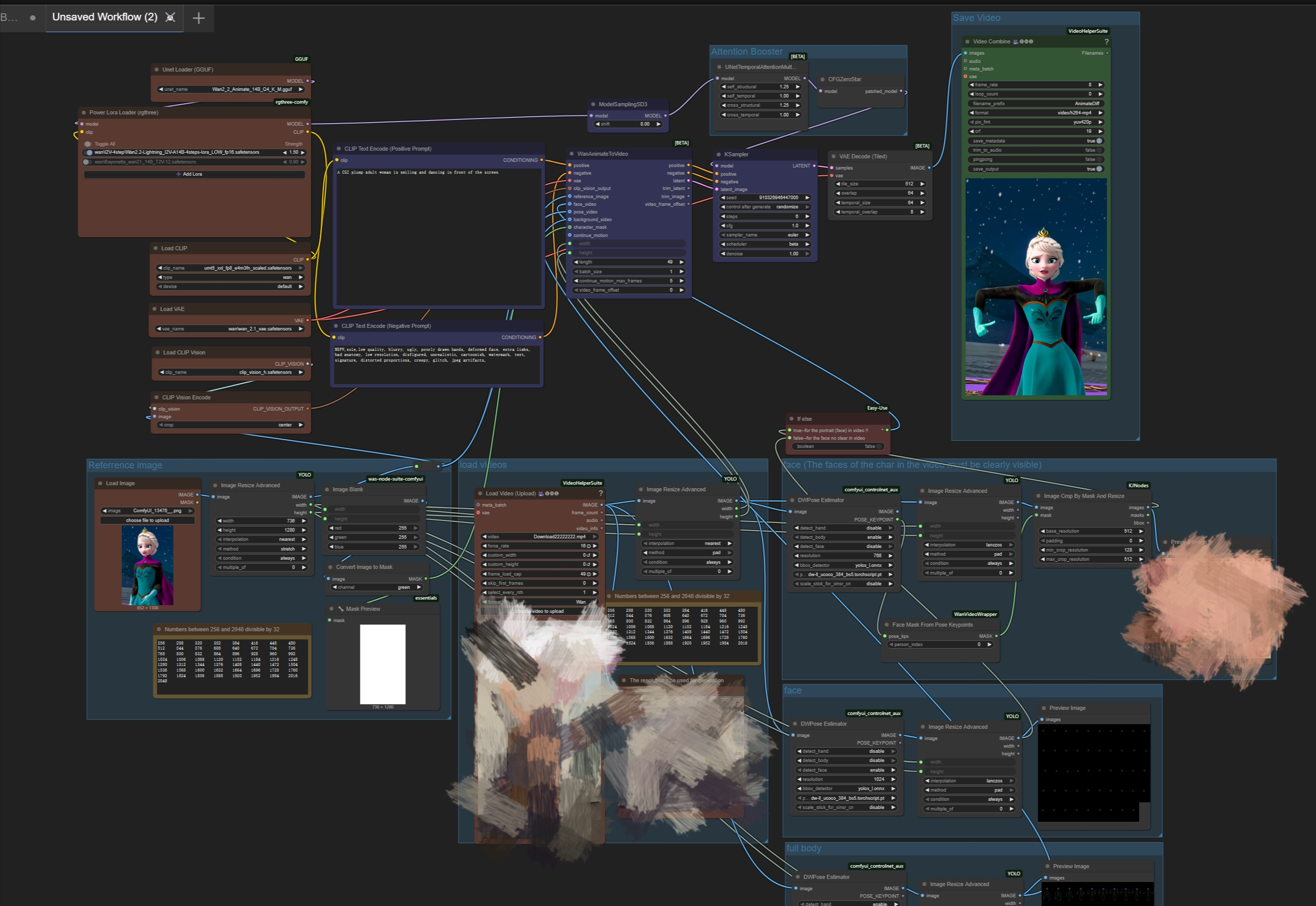This screenshot has height=906, width=1316.
Task: Decrease the cfg value in KSampler
Action: (723, 226)
